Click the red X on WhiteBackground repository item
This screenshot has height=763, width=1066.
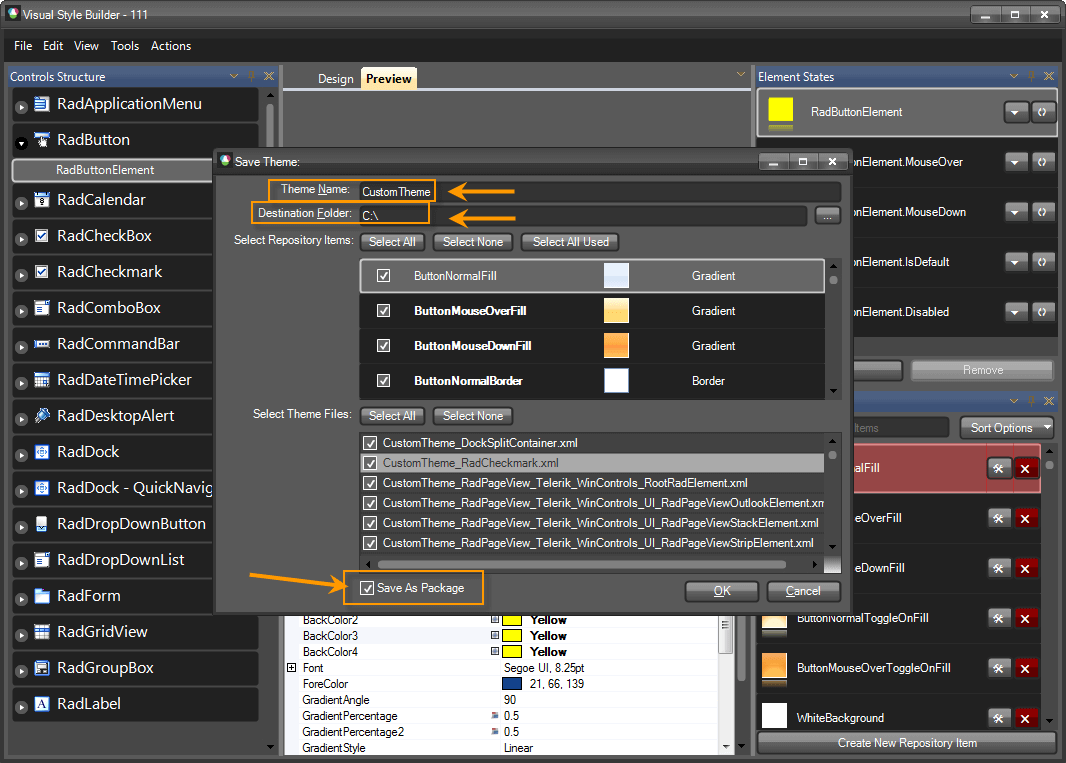(1025, 718)
